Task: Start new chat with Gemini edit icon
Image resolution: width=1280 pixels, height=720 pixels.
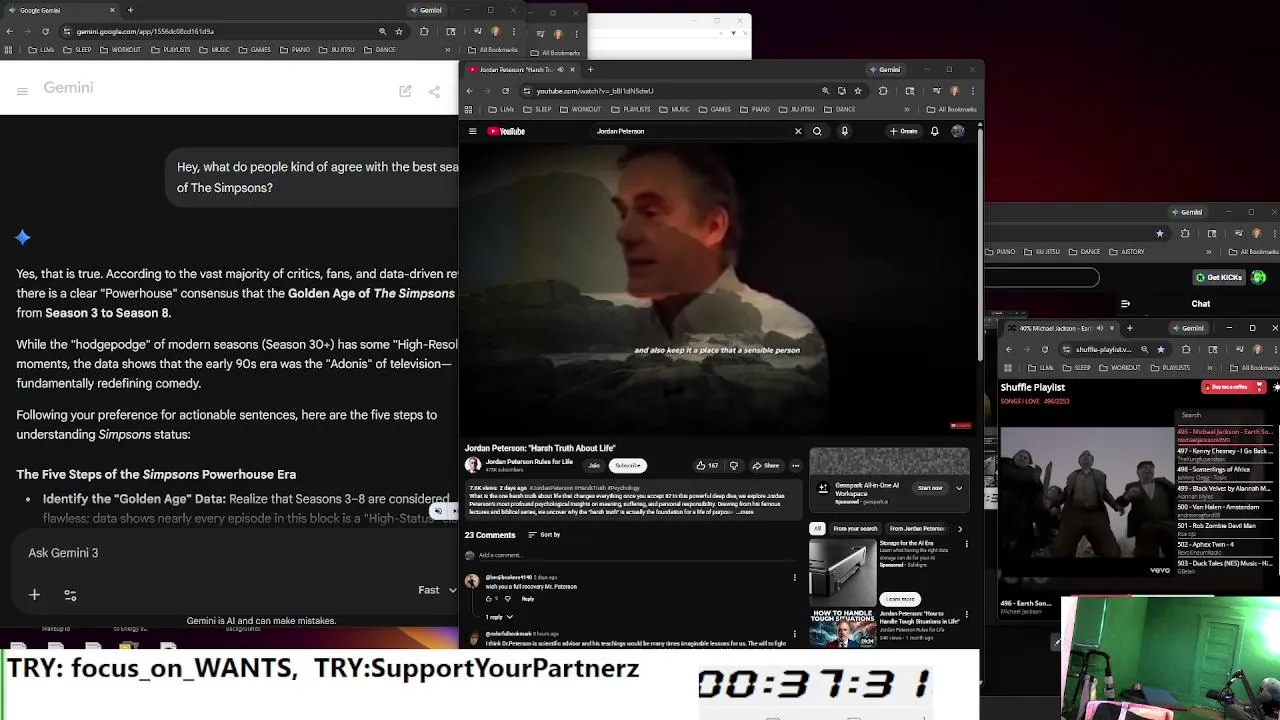Action: (x=405, y=91)
